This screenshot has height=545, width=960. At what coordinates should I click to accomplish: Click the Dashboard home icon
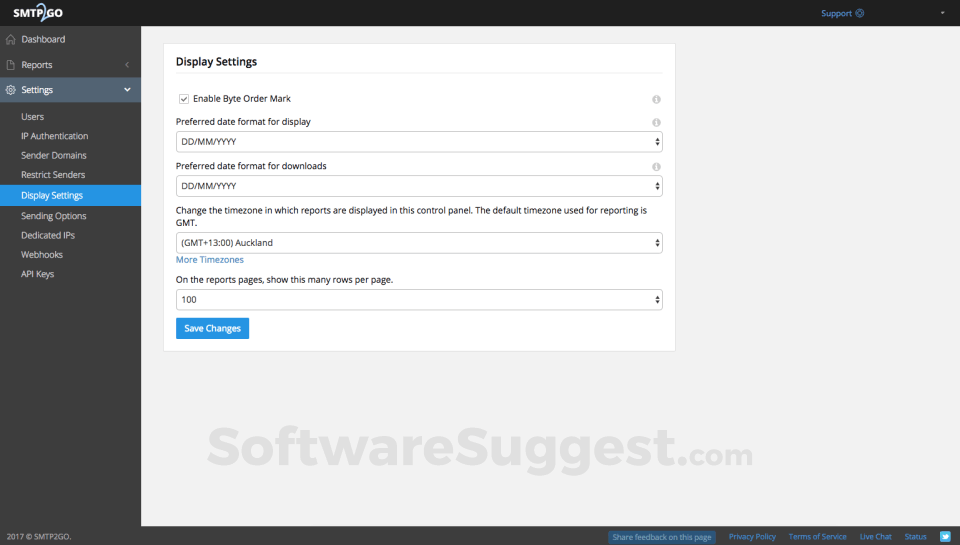[x=10, y=39]
